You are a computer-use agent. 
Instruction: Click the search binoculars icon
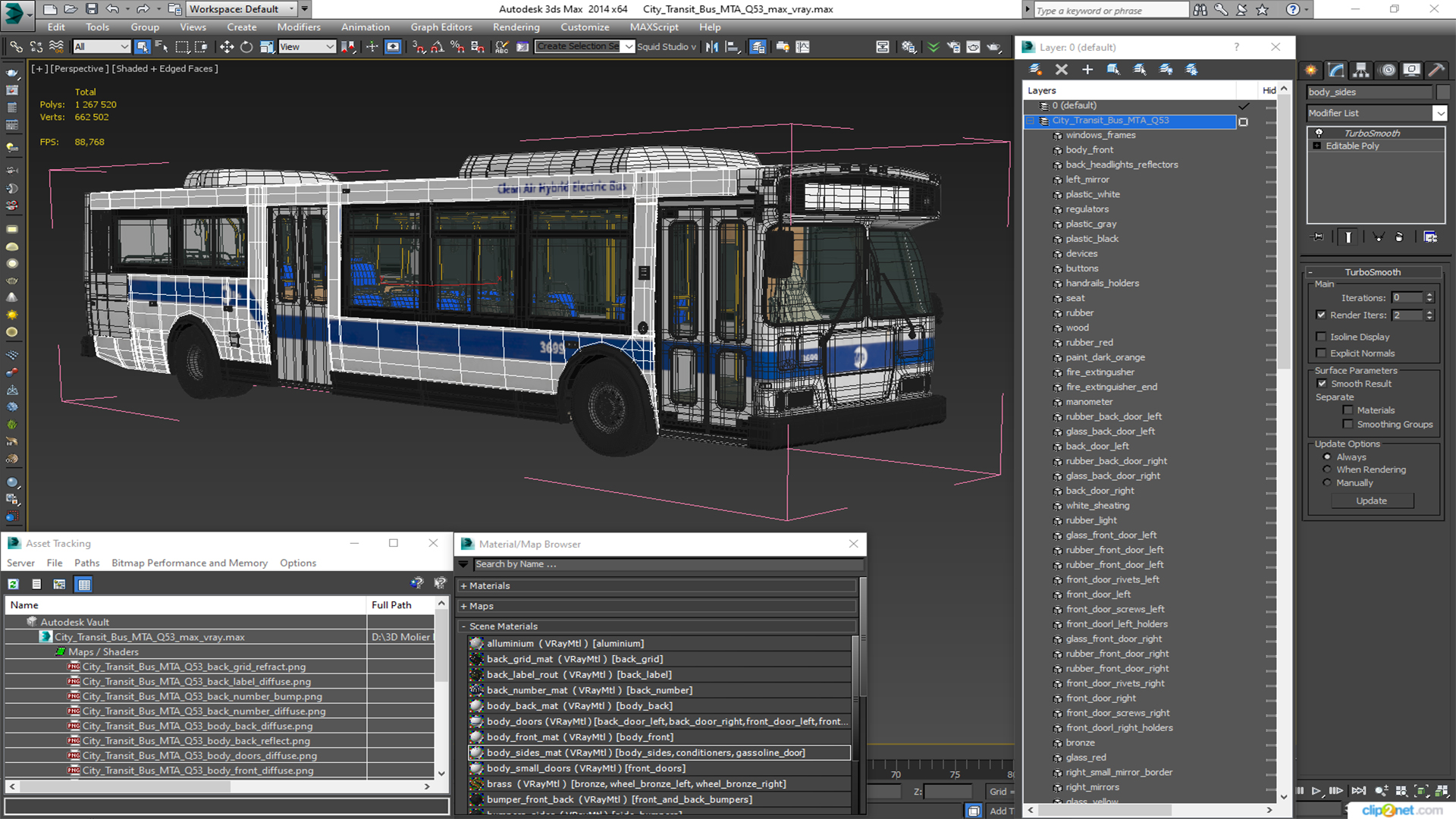coord(1200,10)
